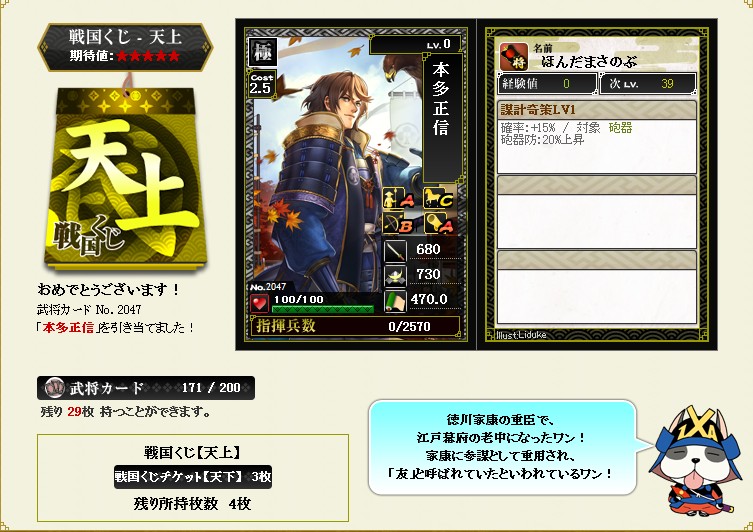Click the golden 天上 lottery ticket image

pos(126,176)
